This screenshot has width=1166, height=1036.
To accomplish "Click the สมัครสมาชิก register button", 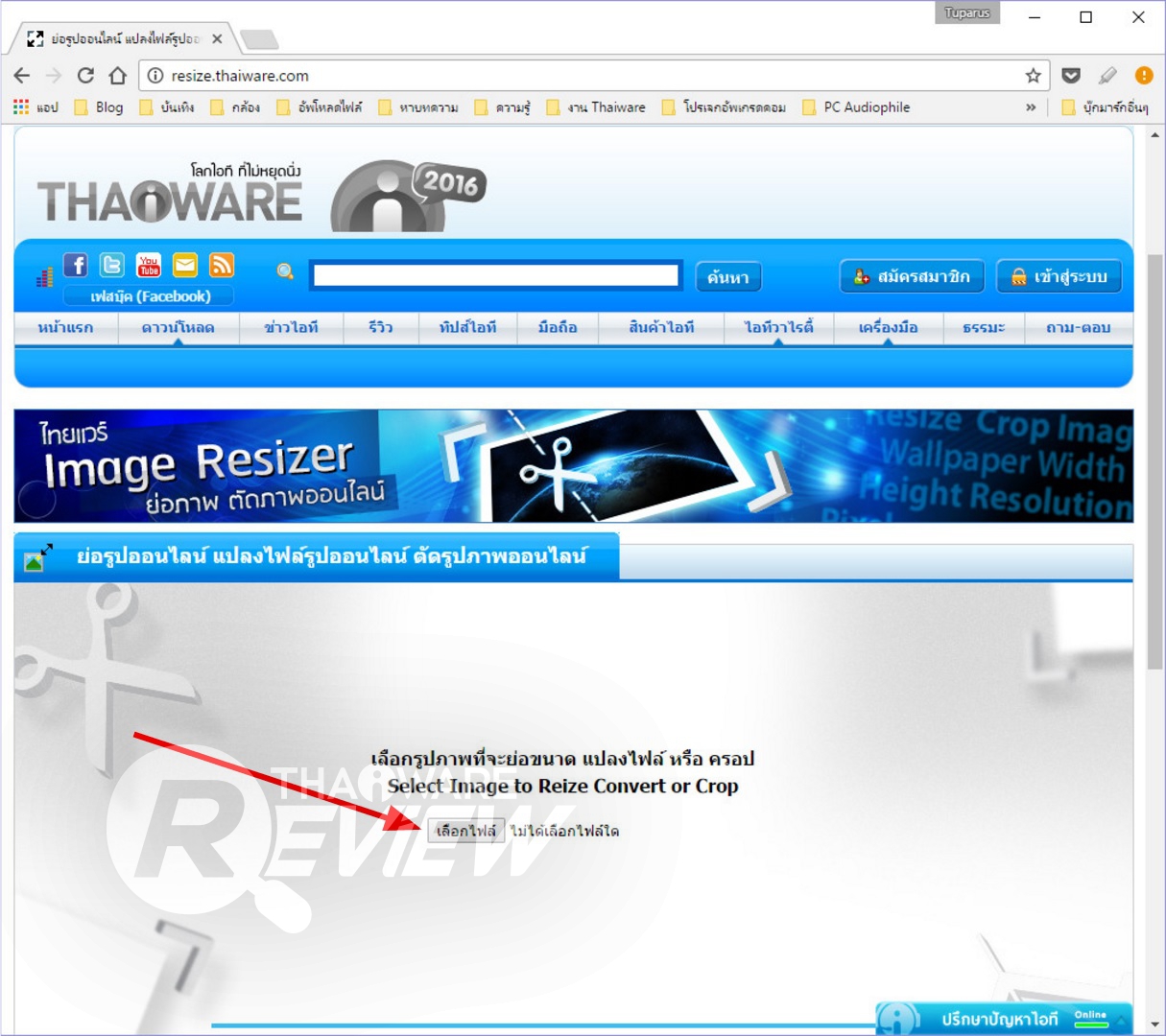I will click(912, 276).
